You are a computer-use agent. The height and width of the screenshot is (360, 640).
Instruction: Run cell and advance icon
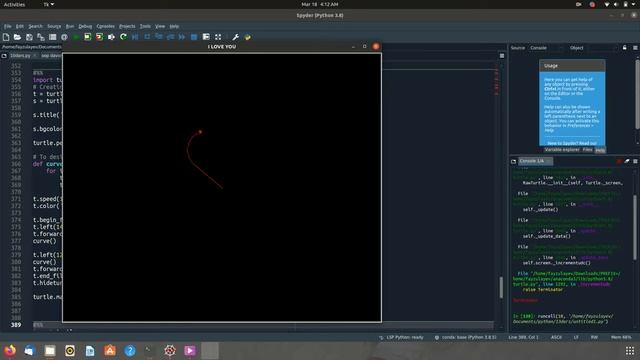[100, 37]
